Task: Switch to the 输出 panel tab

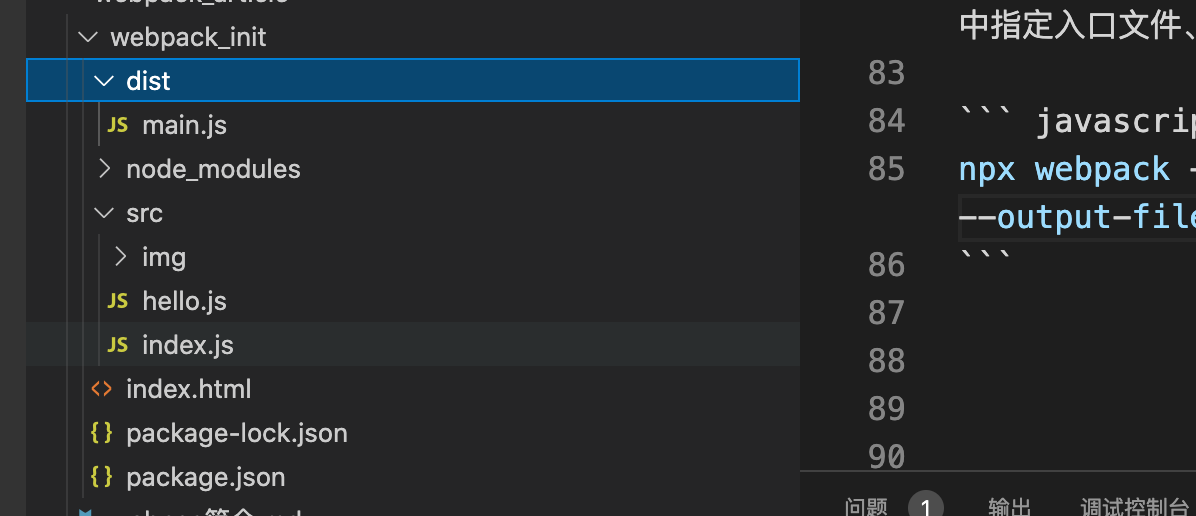Action: [x=1010, y=506]
